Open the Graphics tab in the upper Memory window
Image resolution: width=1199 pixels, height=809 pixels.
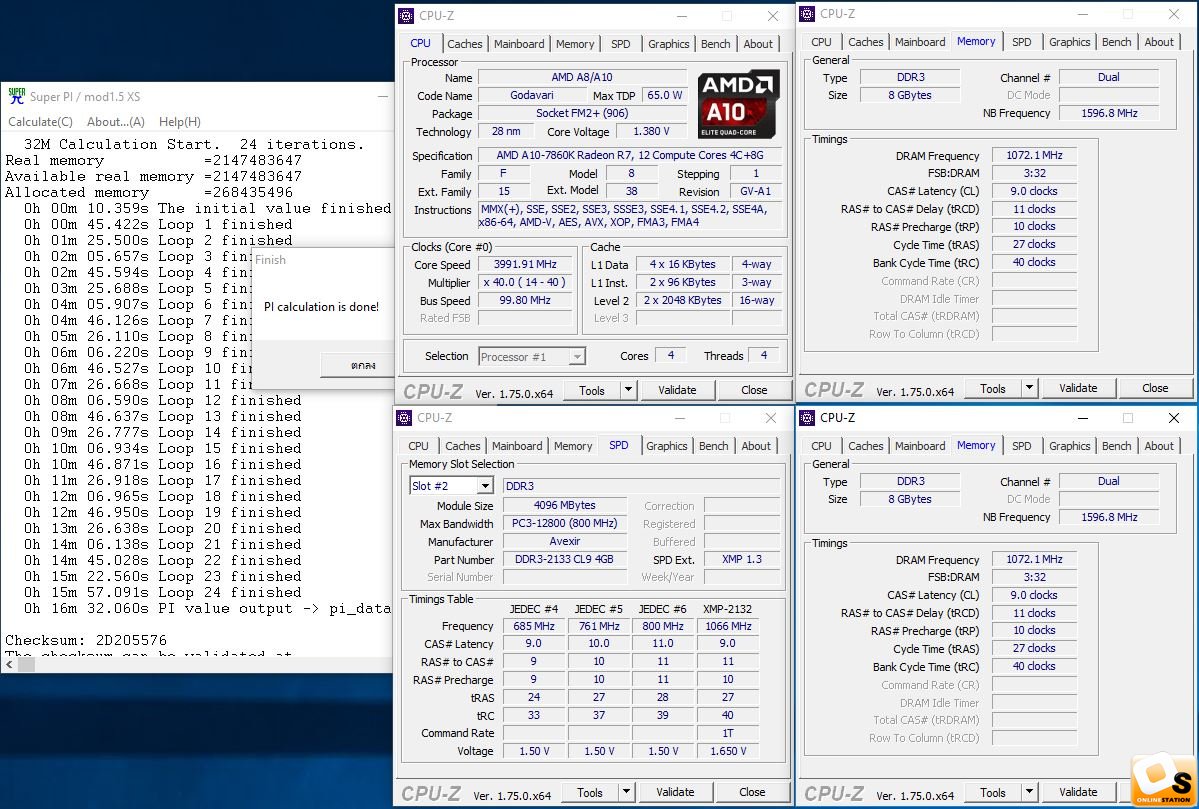tap(1070, 42)
